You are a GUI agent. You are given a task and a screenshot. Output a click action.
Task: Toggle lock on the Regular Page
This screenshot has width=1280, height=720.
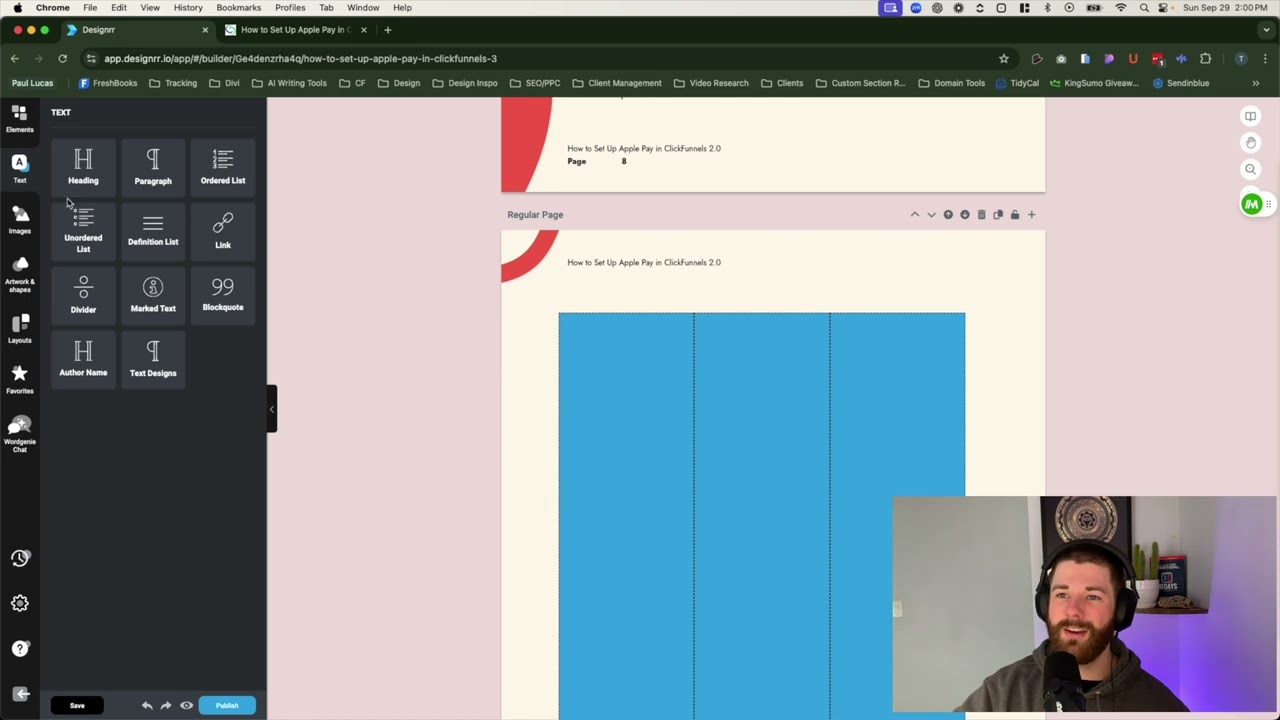click(1015, 215)
